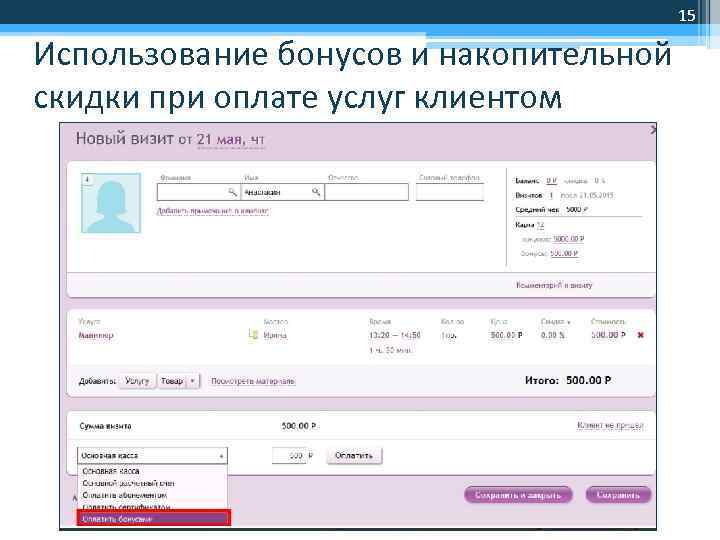Focus the main phone input field
The image size is (720, 540).
coord(450,192)
